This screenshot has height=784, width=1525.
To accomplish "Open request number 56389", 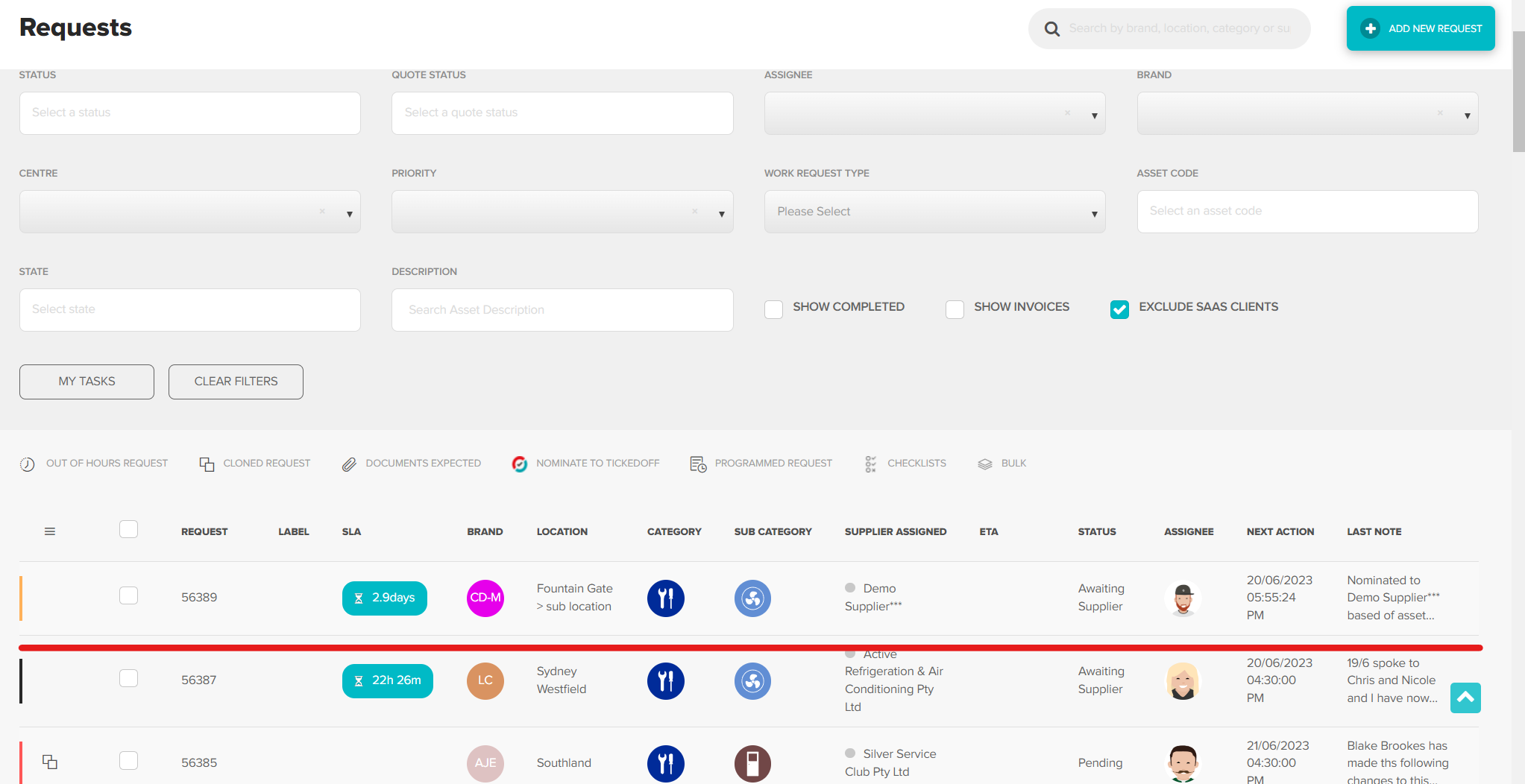I will coord(199,598).
